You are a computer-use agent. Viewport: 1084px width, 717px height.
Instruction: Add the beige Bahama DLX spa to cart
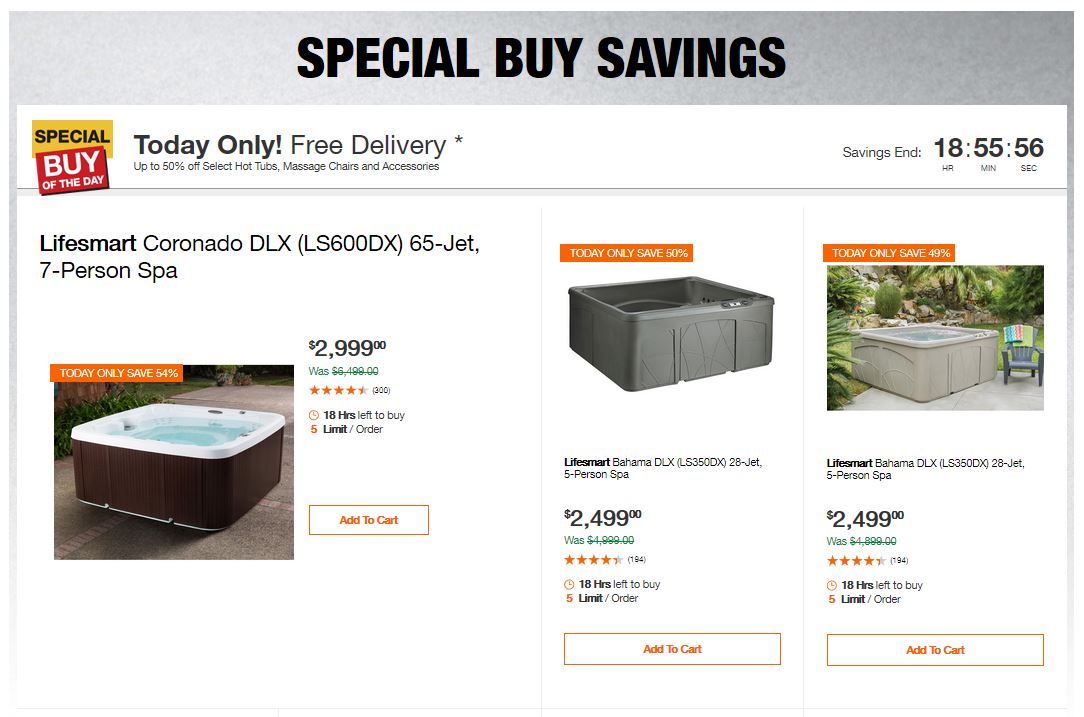pos(935,650)
